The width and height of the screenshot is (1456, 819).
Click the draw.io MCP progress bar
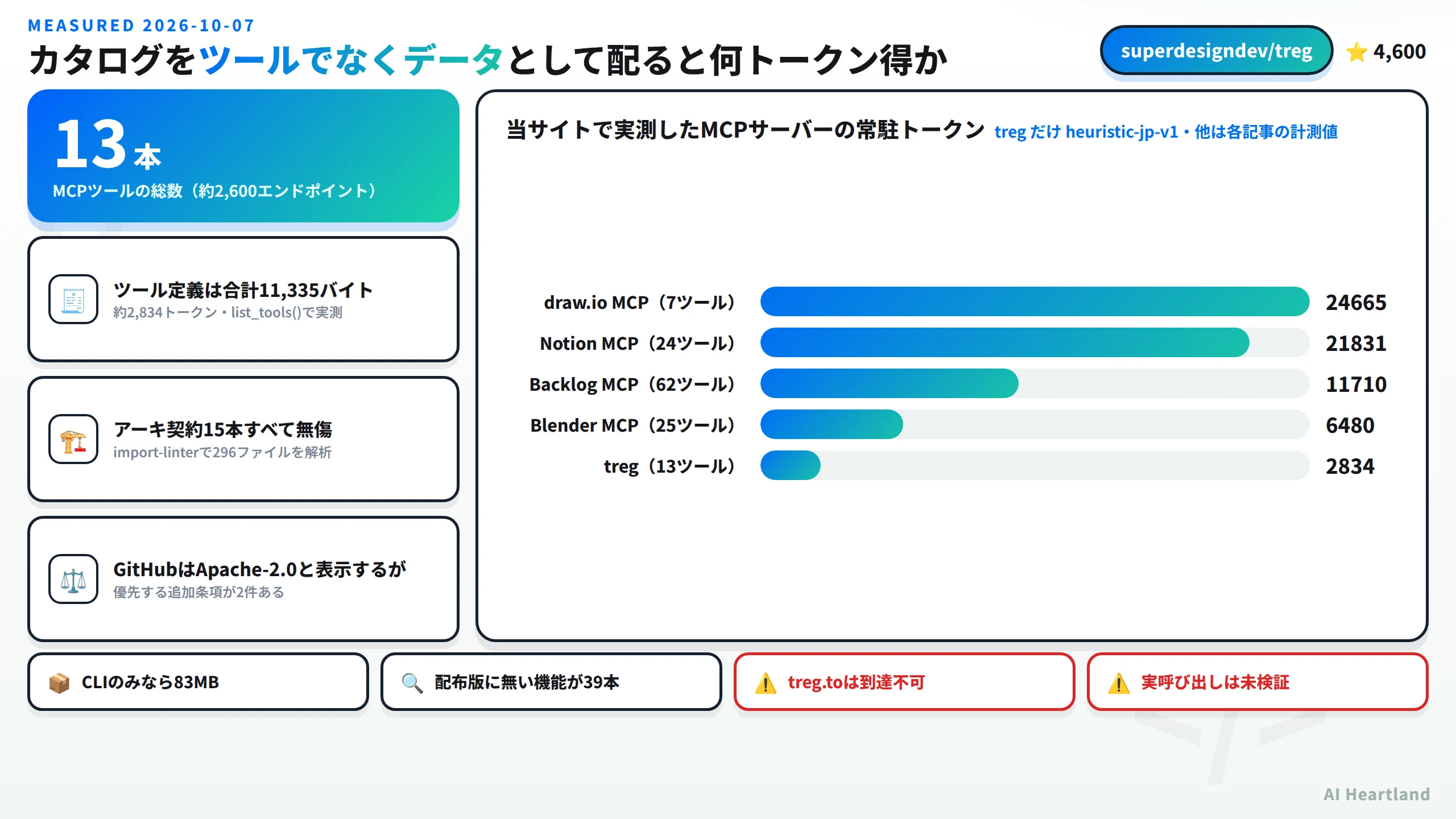tap(1035, 301)
